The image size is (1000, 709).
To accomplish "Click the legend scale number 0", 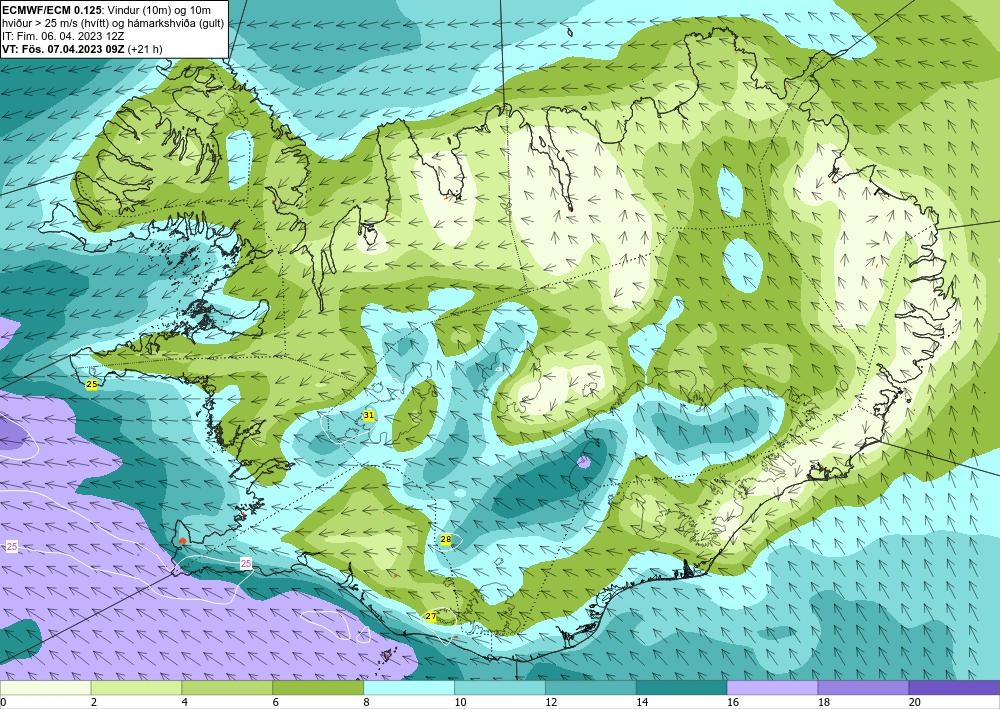I will point(3,703).
